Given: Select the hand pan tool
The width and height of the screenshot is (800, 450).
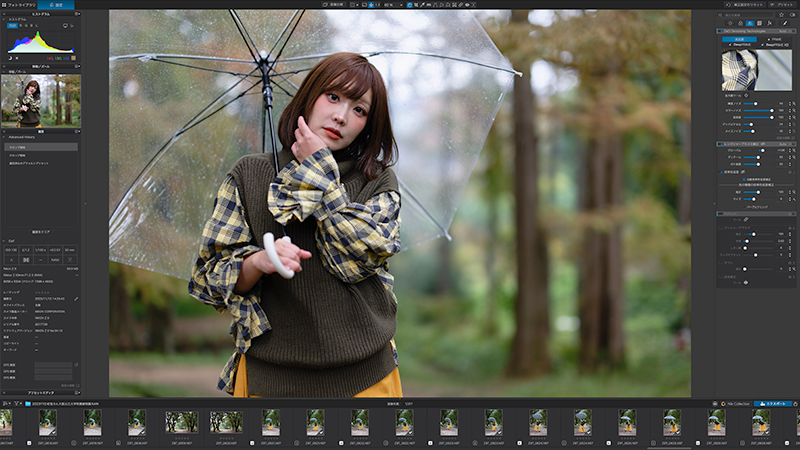Looking at the screenshot, I should (410, 5).
